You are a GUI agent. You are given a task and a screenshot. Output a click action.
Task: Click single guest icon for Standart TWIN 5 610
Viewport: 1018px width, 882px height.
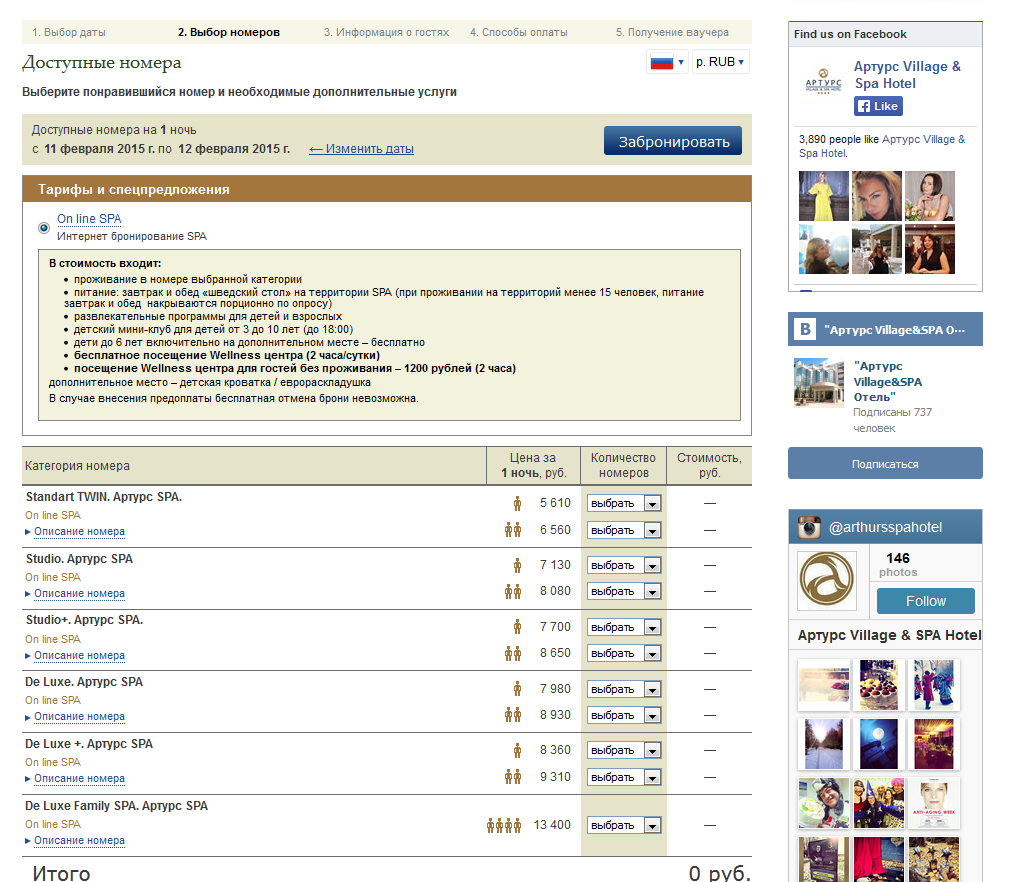[517, 504]
